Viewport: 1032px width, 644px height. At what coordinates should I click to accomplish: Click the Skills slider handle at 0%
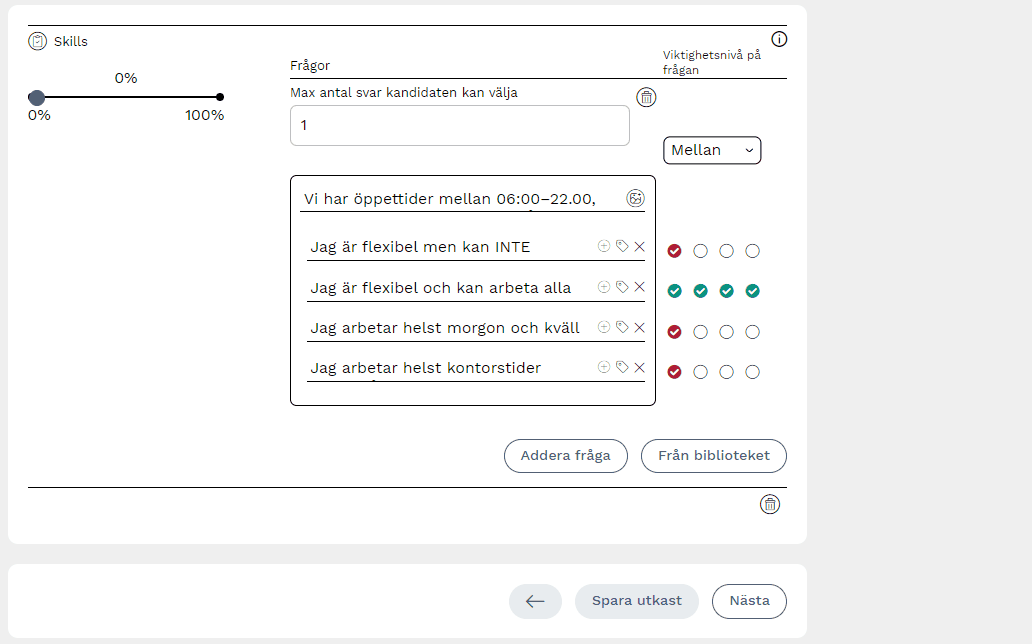pos(37,97)
